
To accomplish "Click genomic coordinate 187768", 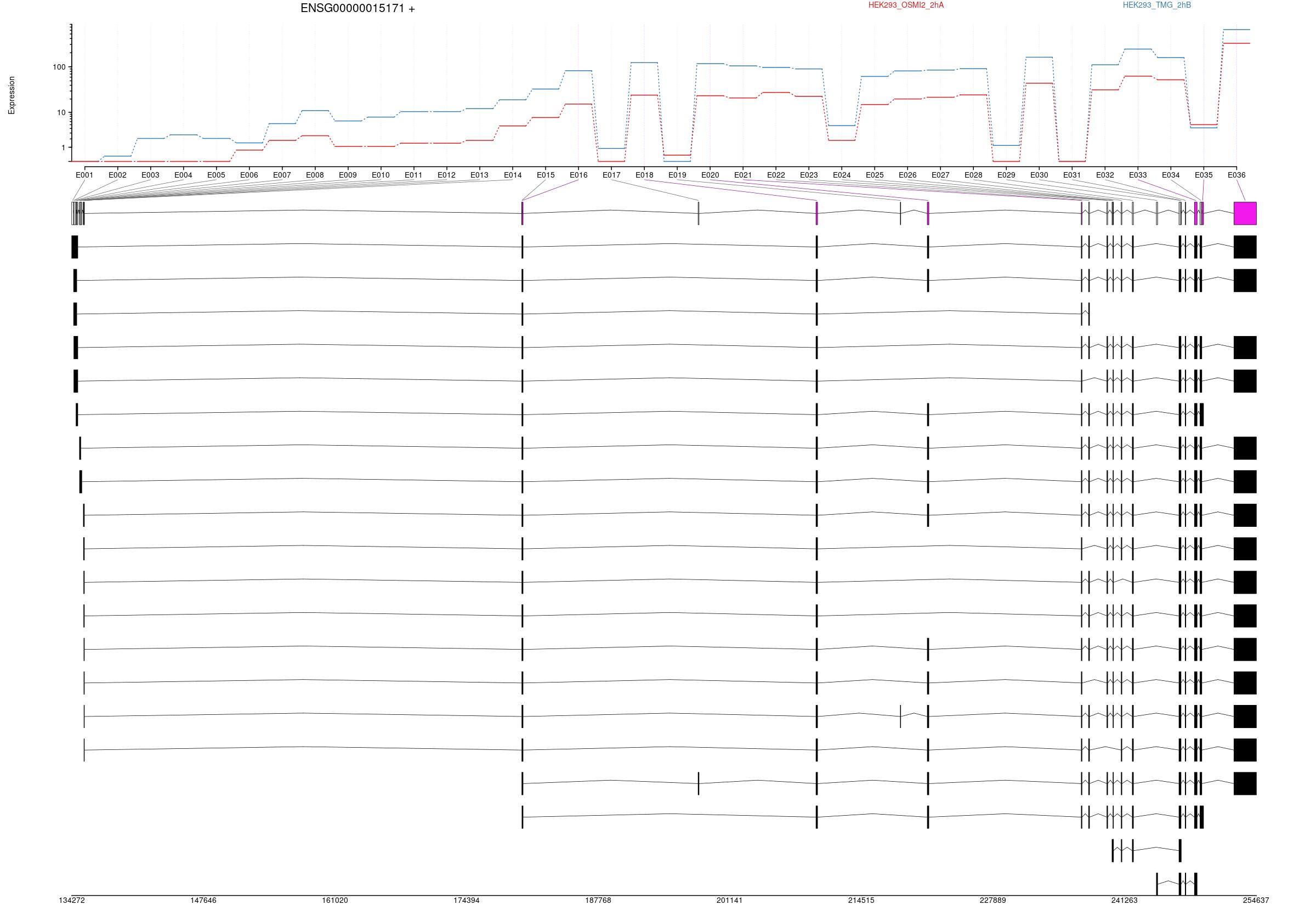I will 598,900.
